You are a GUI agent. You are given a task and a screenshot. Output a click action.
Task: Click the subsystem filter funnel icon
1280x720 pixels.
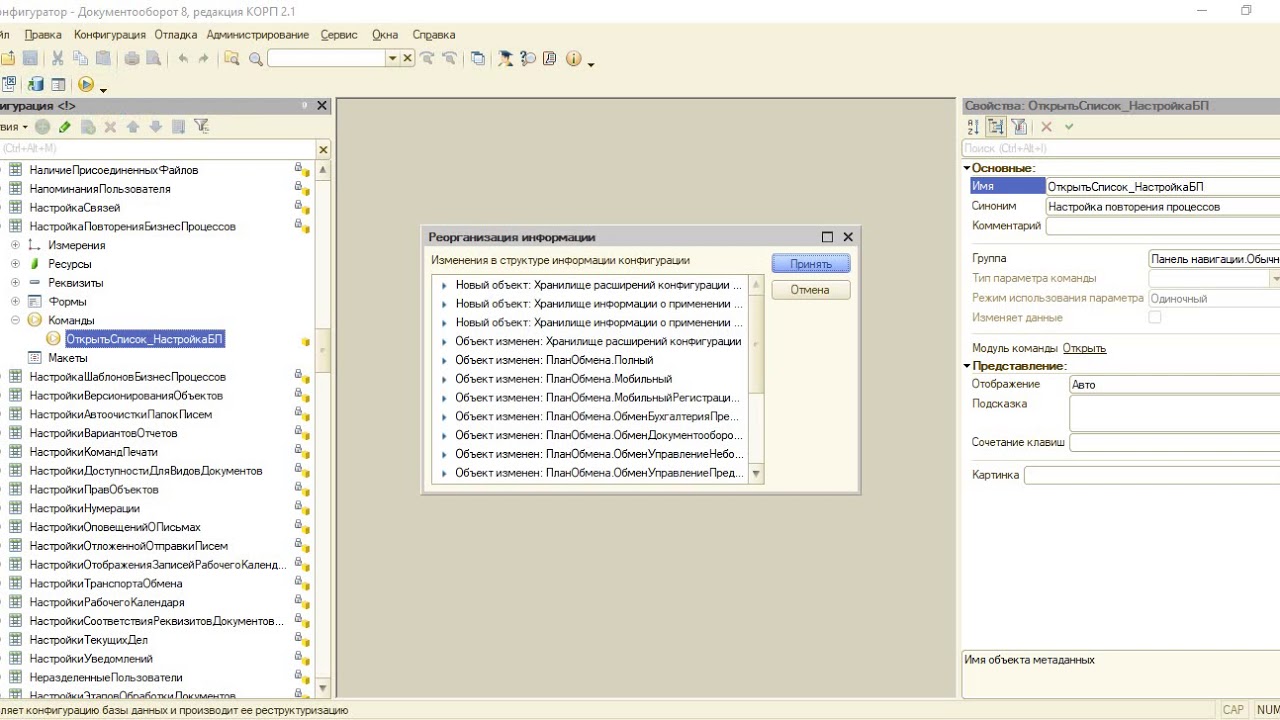point(201,127)
